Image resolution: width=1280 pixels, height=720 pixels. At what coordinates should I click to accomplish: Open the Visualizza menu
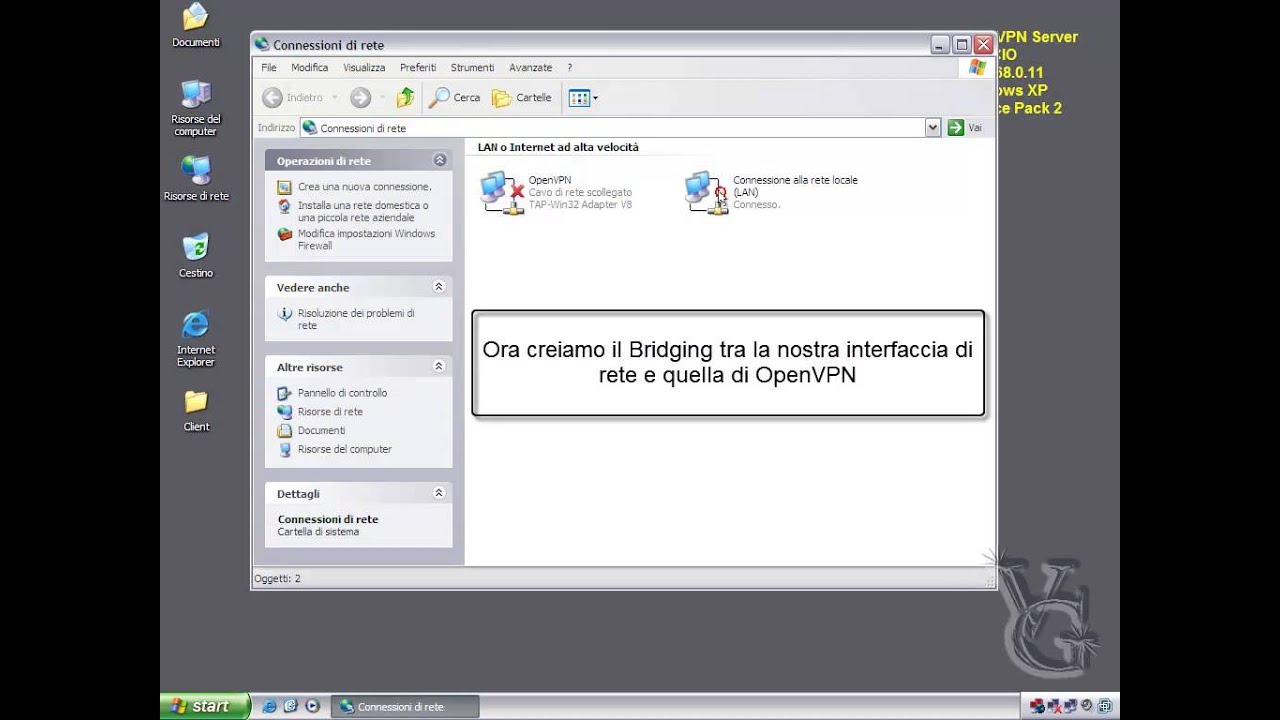[x=364, y=67]
